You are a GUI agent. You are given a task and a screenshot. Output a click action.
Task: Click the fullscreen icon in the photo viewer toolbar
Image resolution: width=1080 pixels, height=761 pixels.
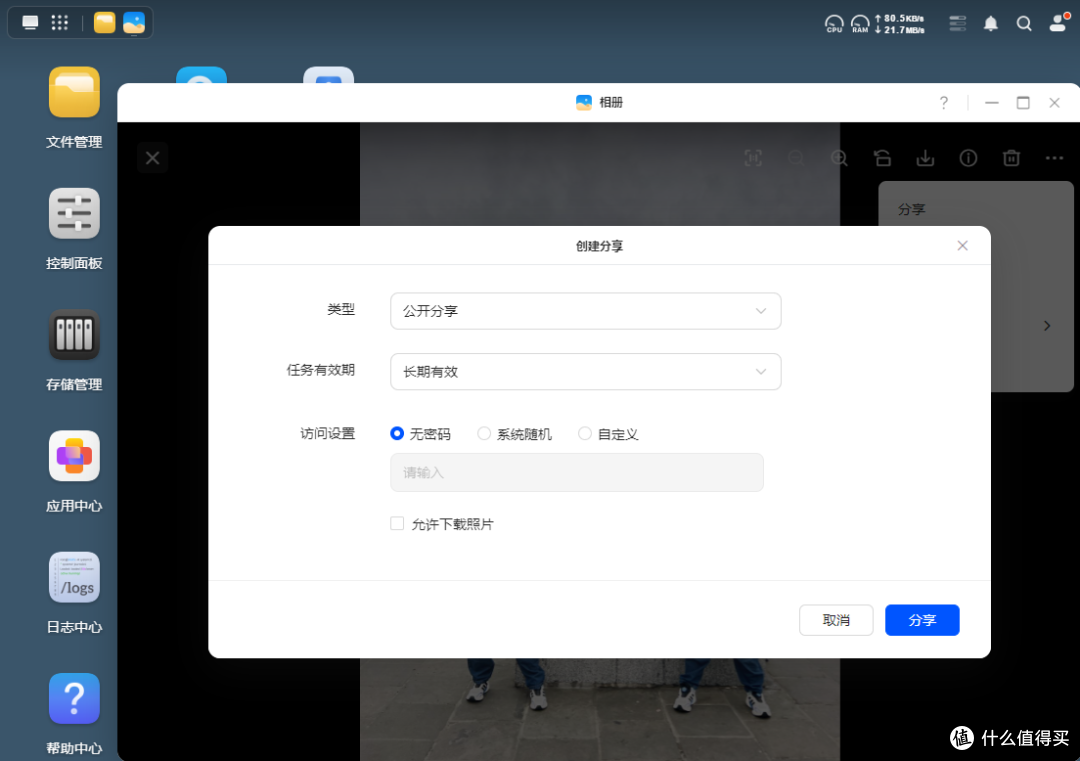click(753, 158)
